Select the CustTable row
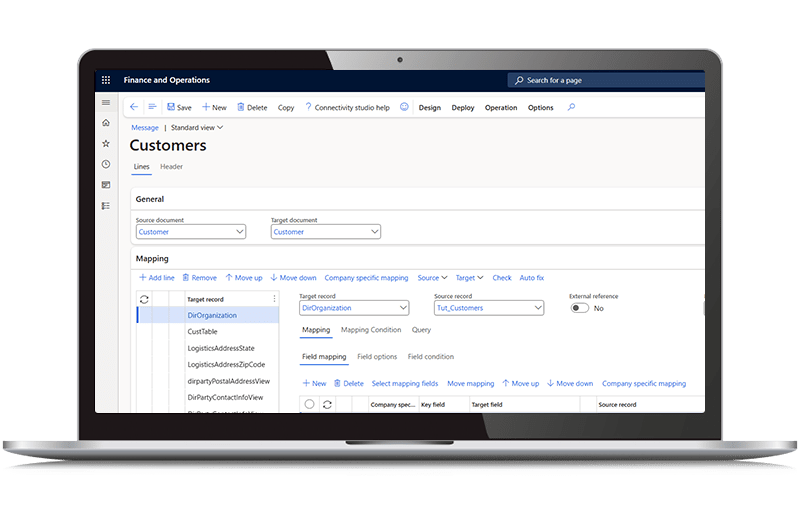 pyautogui.click(x=208, y=332)
